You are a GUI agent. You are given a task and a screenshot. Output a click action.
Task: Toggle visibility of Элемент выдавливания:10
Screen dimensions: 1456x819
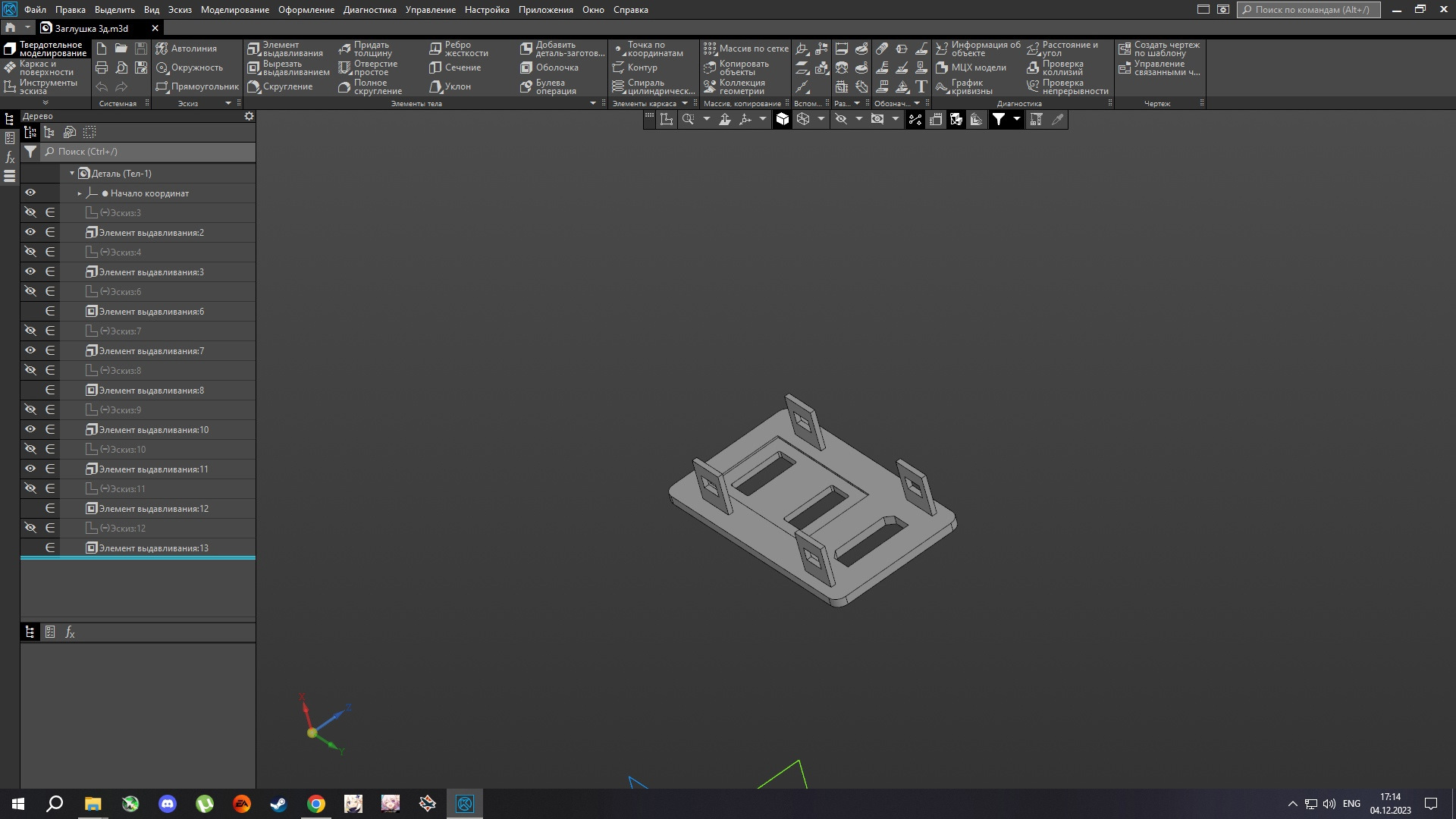coord(30,429)
